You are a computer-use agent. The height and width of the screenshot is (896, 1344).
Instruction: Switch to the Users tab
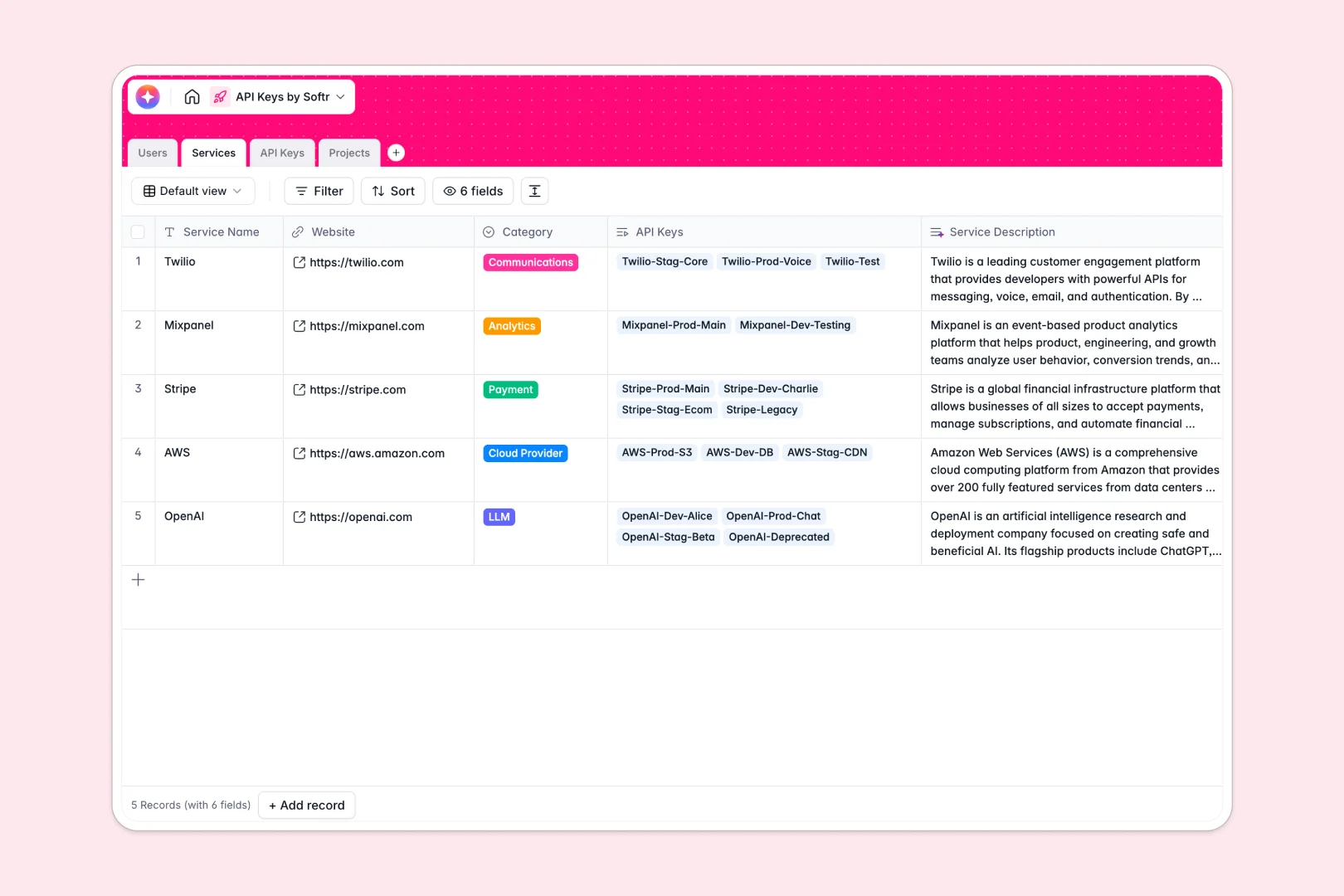(x=153, y=153)
